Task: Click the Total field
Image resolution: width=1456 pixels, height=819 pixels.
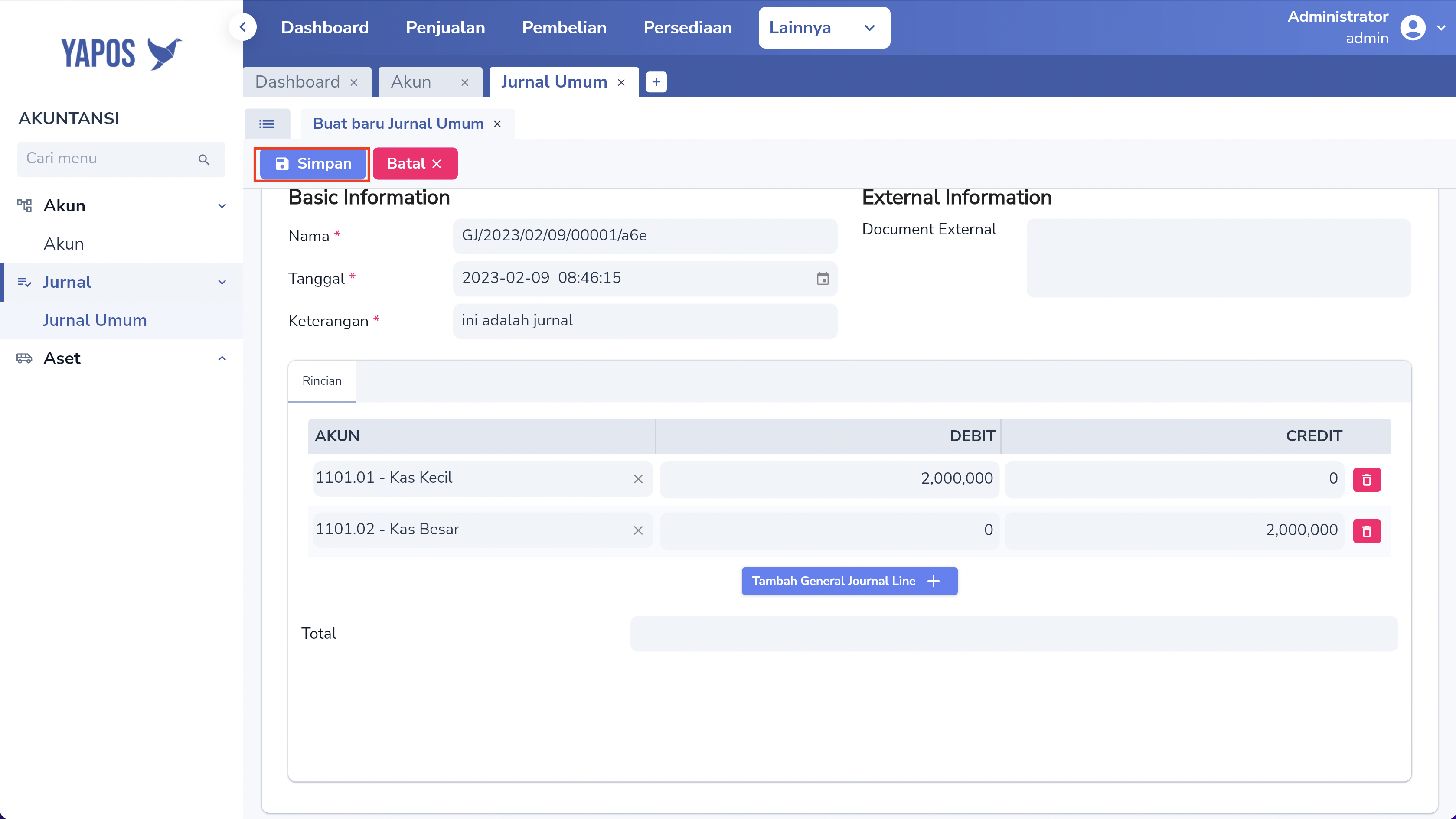Action: pyautogui.click(x=1014, y=634)
